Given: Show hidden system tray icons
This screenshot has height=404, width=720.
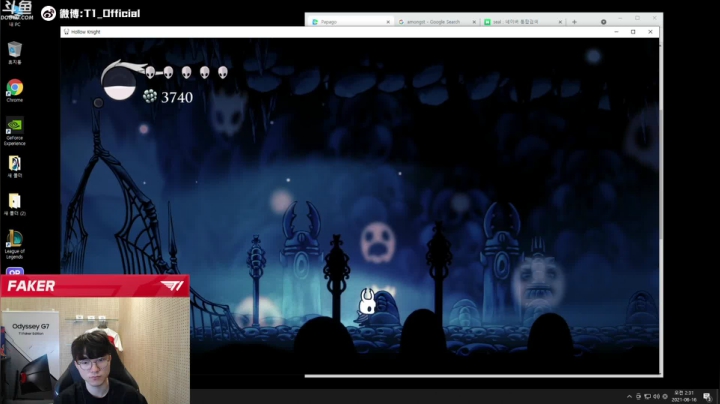Looking at the screenshot, I should point(629,396).
